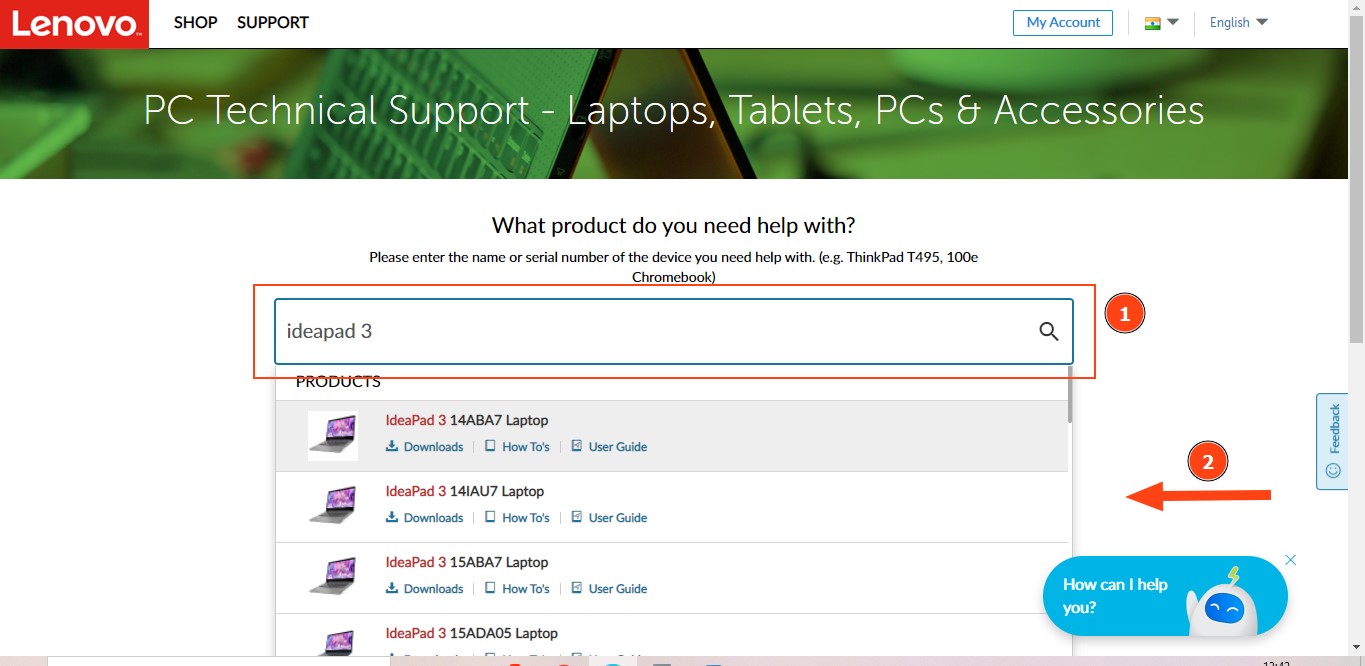
Task: Expand the English language dropdown
Action: tap(1236, 22)
